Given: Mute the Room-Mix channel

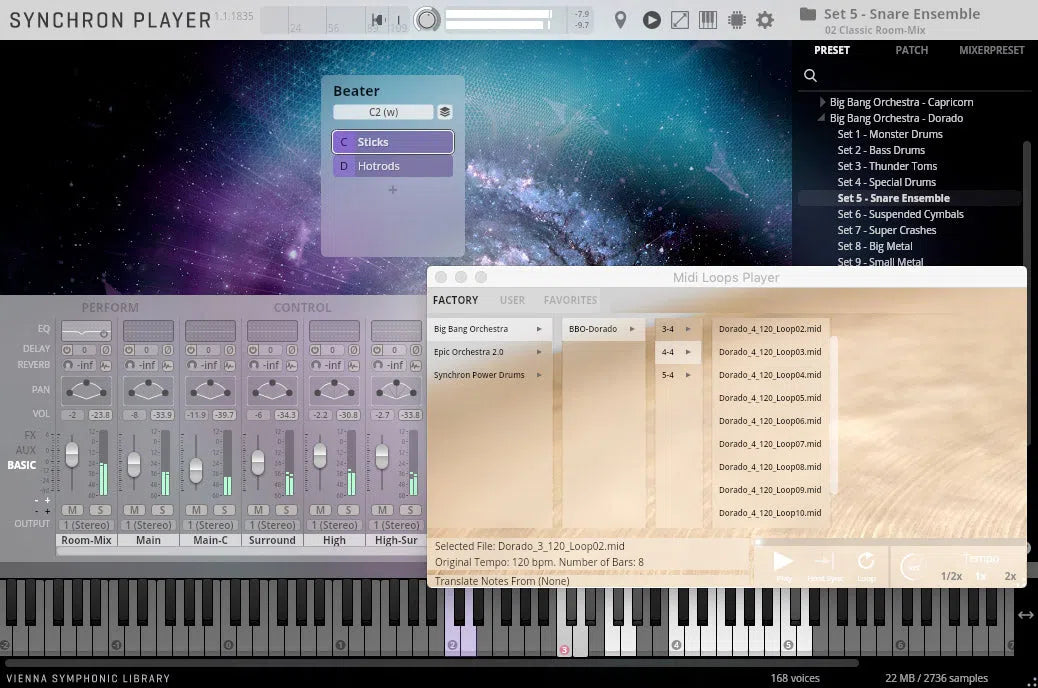Looking at the screenshot, I should pyautogui.click(x=72, y=510).
